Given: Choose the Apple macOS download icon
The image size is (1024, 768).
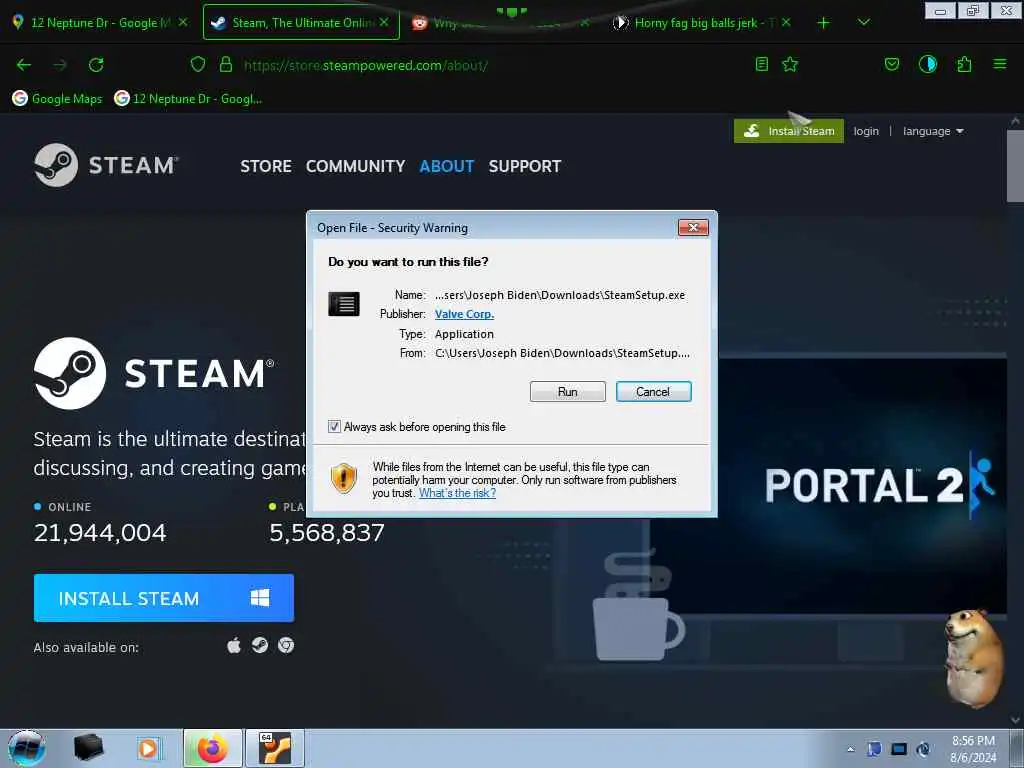Looking at the screenshot, I should (x=234, y=646).
